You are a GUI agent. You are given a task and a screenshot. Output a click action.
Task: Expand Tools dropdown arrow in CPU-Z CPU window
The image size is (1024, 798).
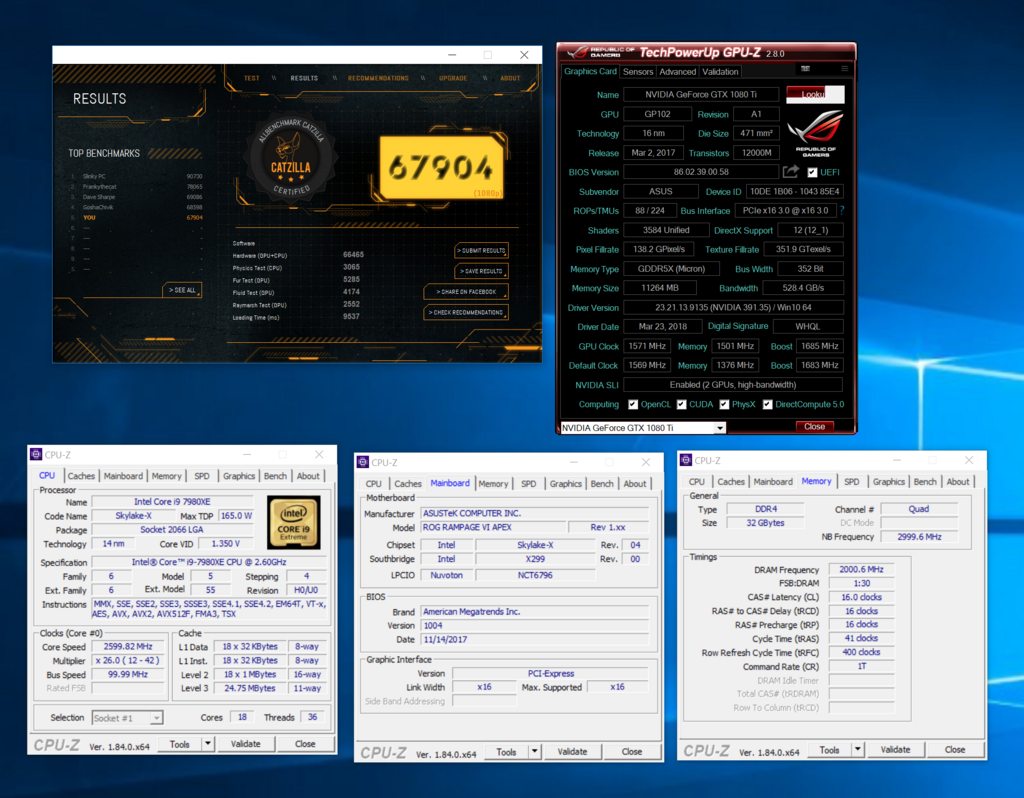[208, 744]
